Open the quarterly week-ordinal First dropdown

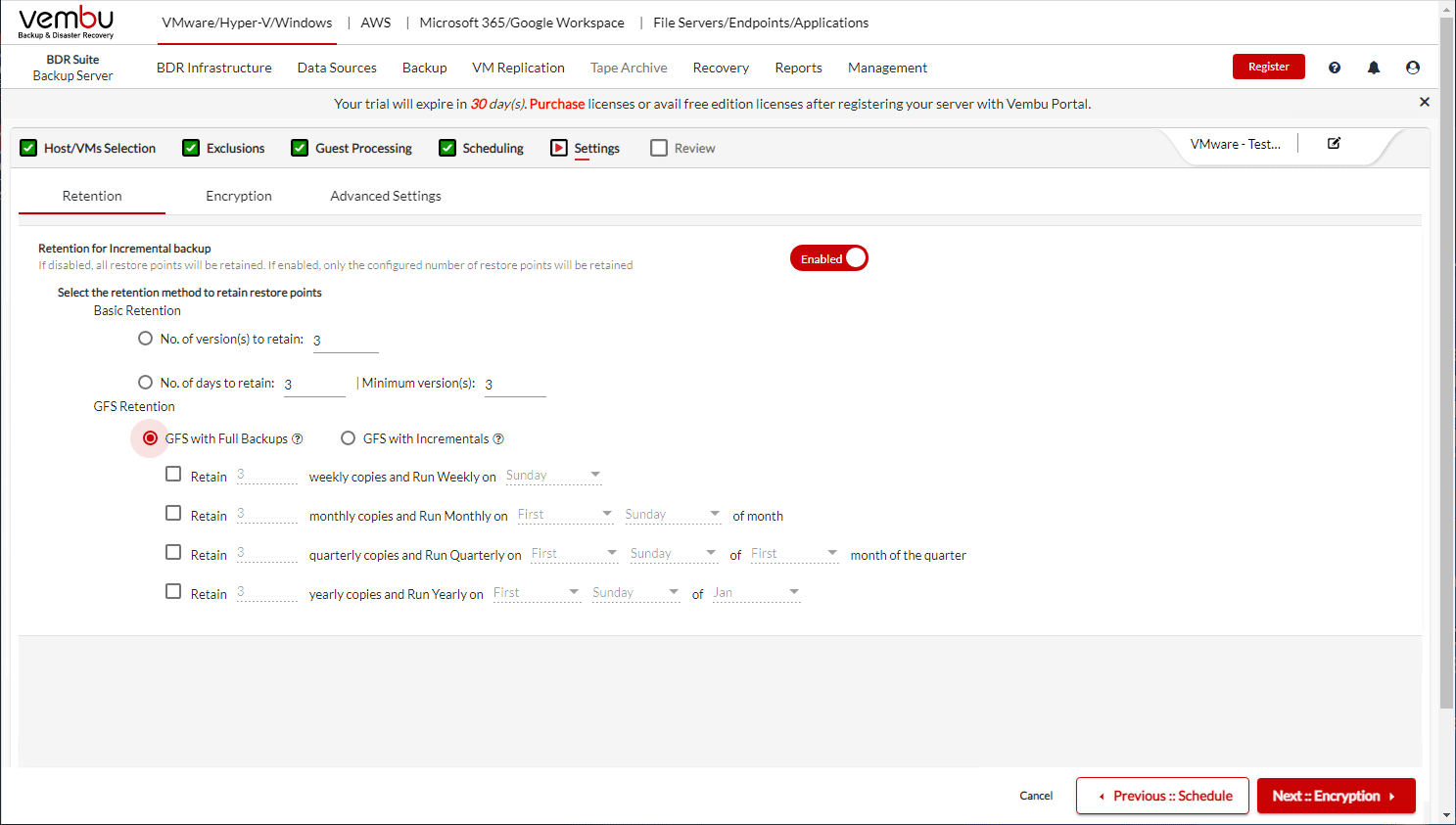pos(575,554)
